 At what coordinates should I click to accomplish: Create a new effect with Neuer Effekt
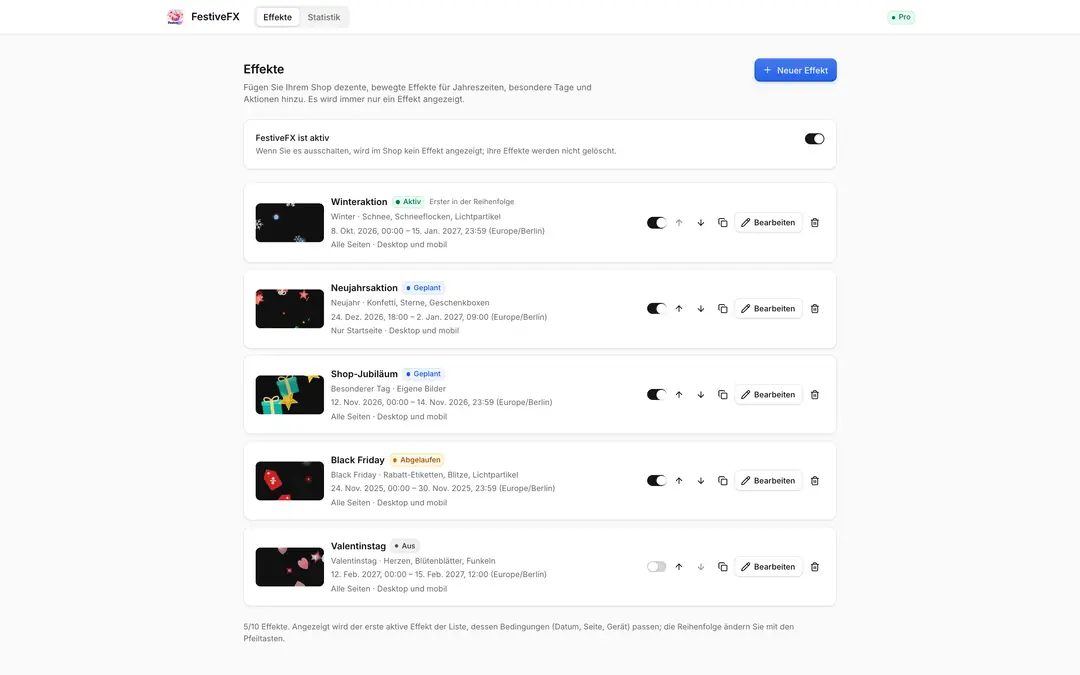[796, 70]
